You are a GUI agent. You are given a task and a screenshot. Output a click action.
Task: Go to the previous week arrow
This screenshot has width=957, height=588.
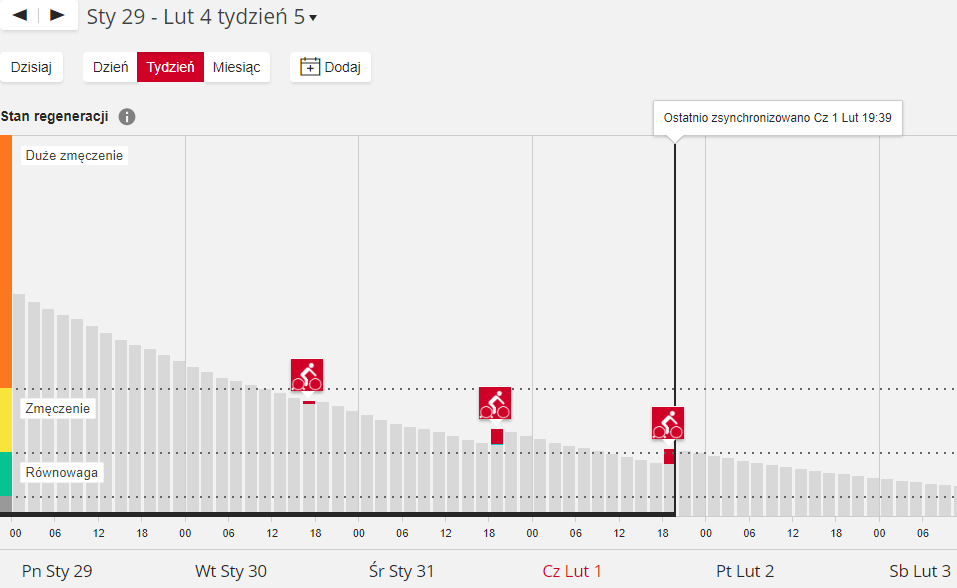tap(20, 15)
